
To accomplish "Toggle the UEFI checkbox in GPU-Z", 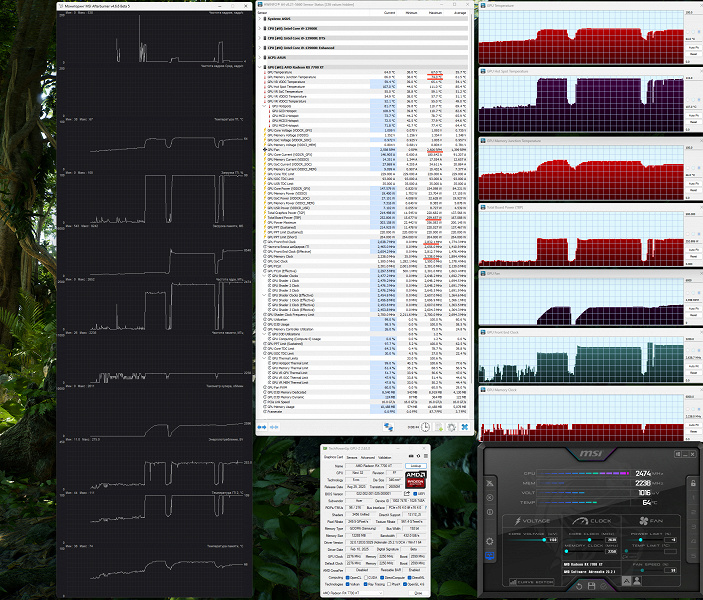I will [415, 494].
